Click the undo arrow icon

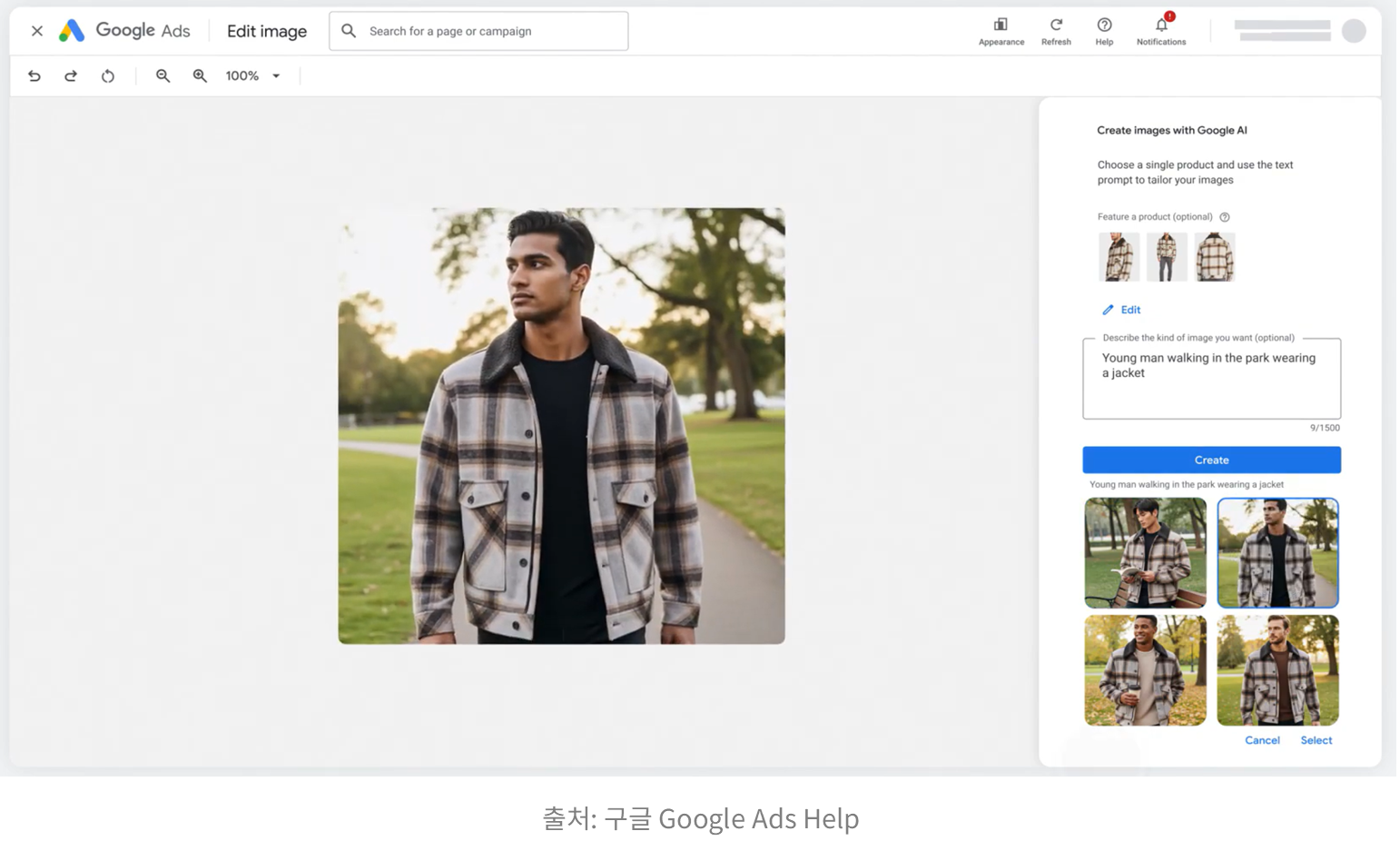(x=35, y=76)
